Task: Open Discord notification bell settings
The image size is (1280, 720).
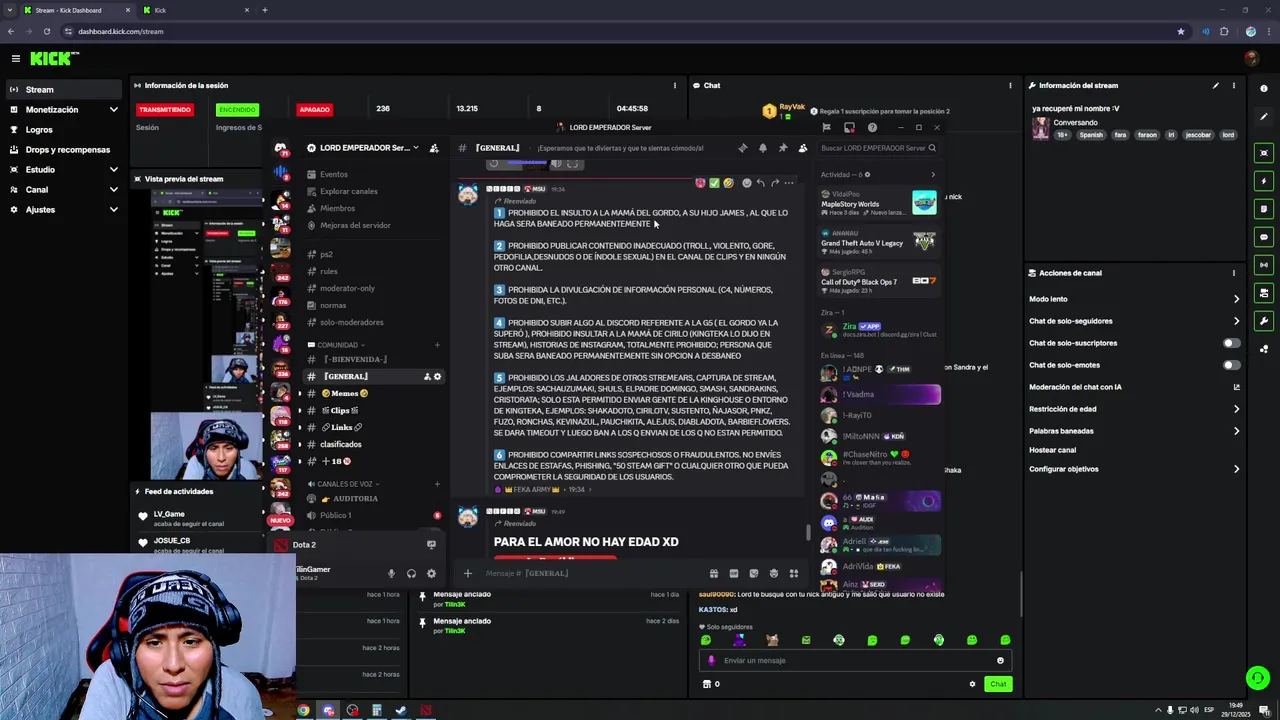Action: pyautogui.click(x=762, y=148)
